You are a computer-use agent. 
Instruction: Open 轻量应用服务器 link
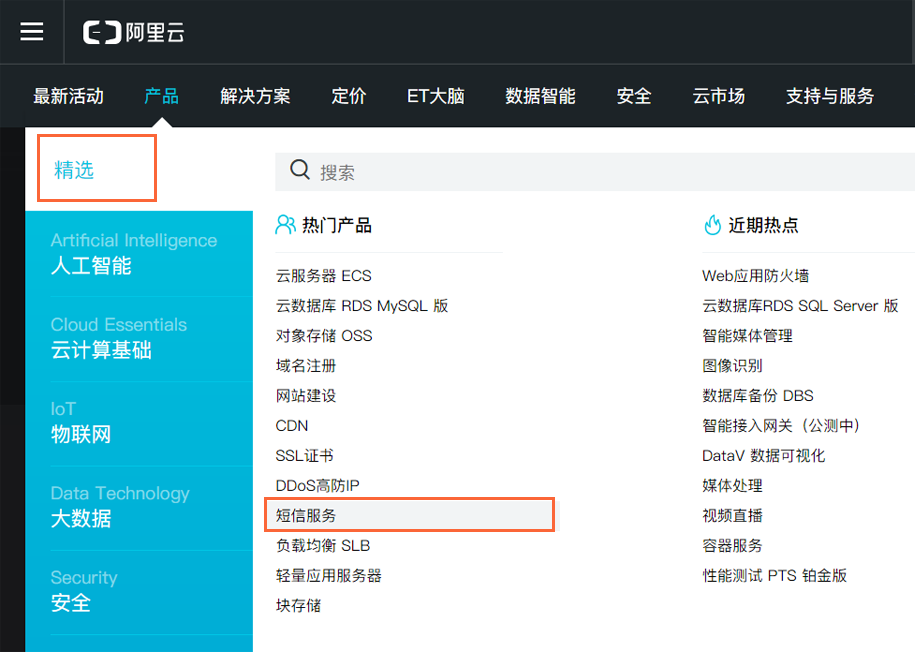click(x=329, y=576)
